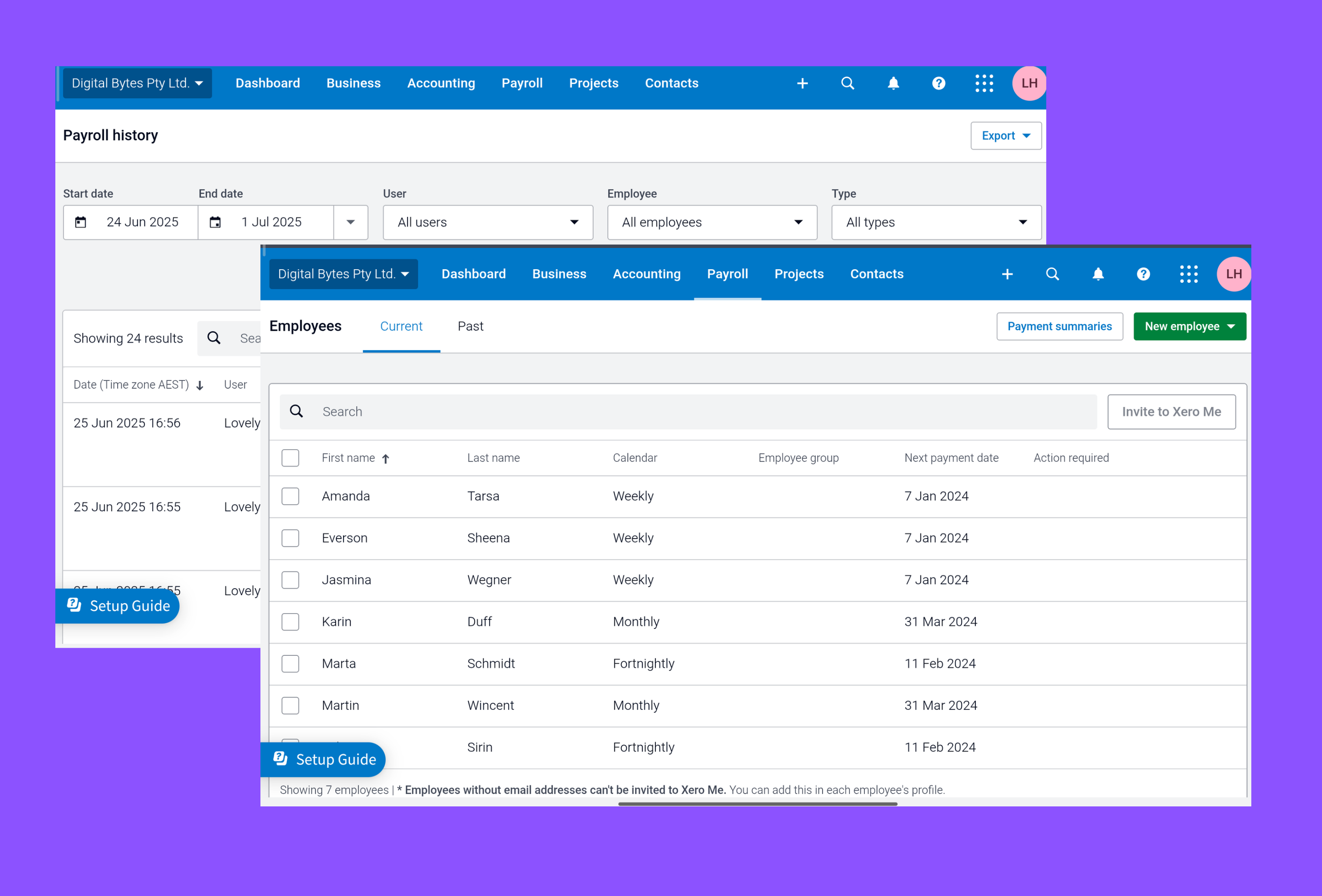Viewport: 1322px width, 896px height.
Task: Click LH avatar in Employees window
Action: coord(1233,274)
